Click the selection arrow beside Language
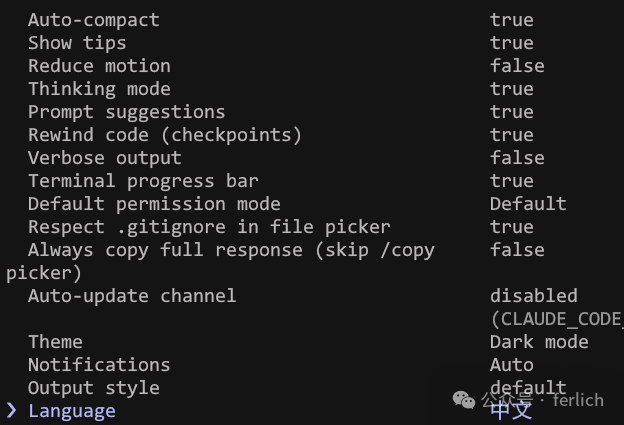 click(x=11, y=411)
